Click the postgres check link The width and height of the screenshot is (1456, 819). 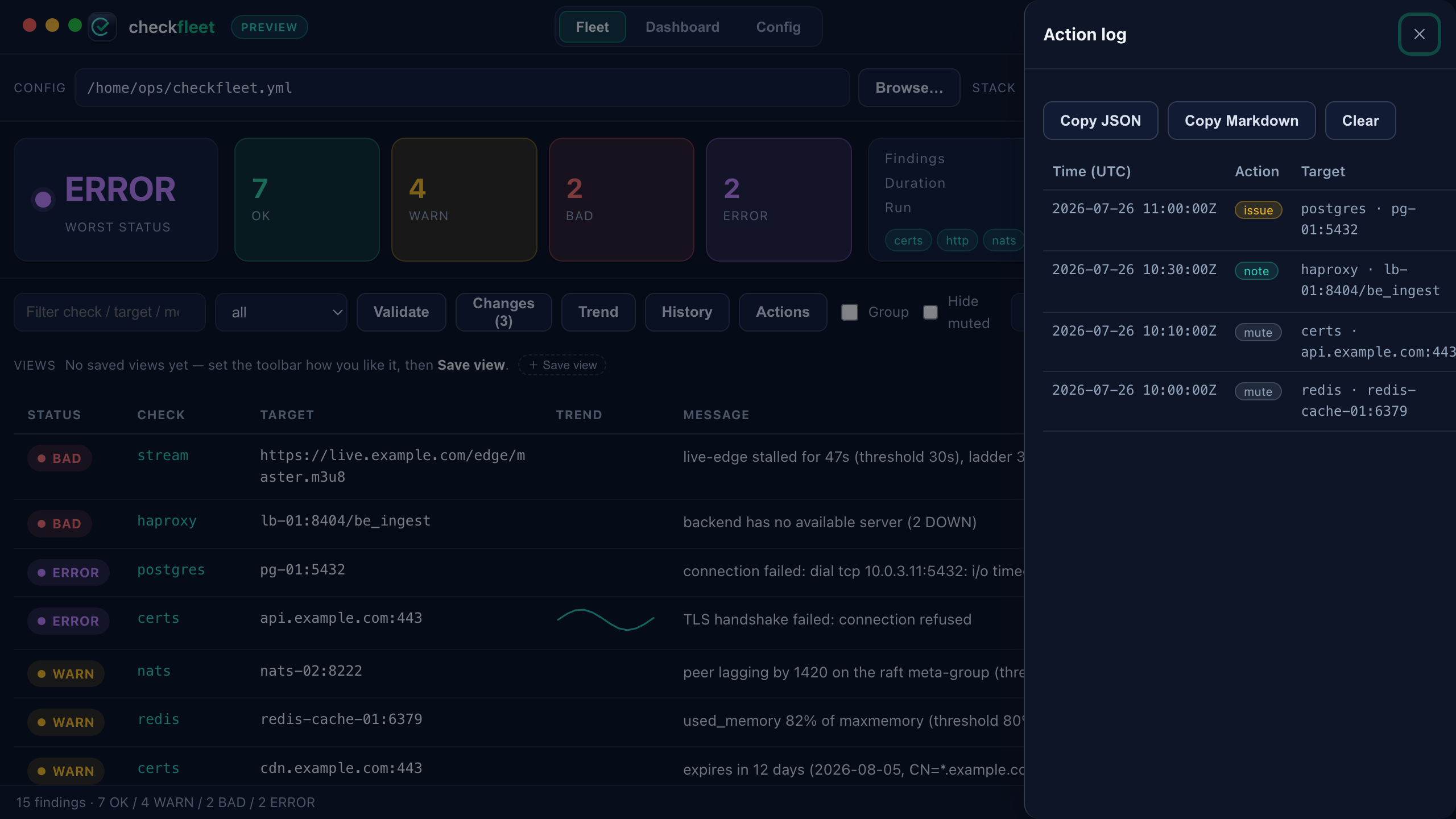(171, 570)
